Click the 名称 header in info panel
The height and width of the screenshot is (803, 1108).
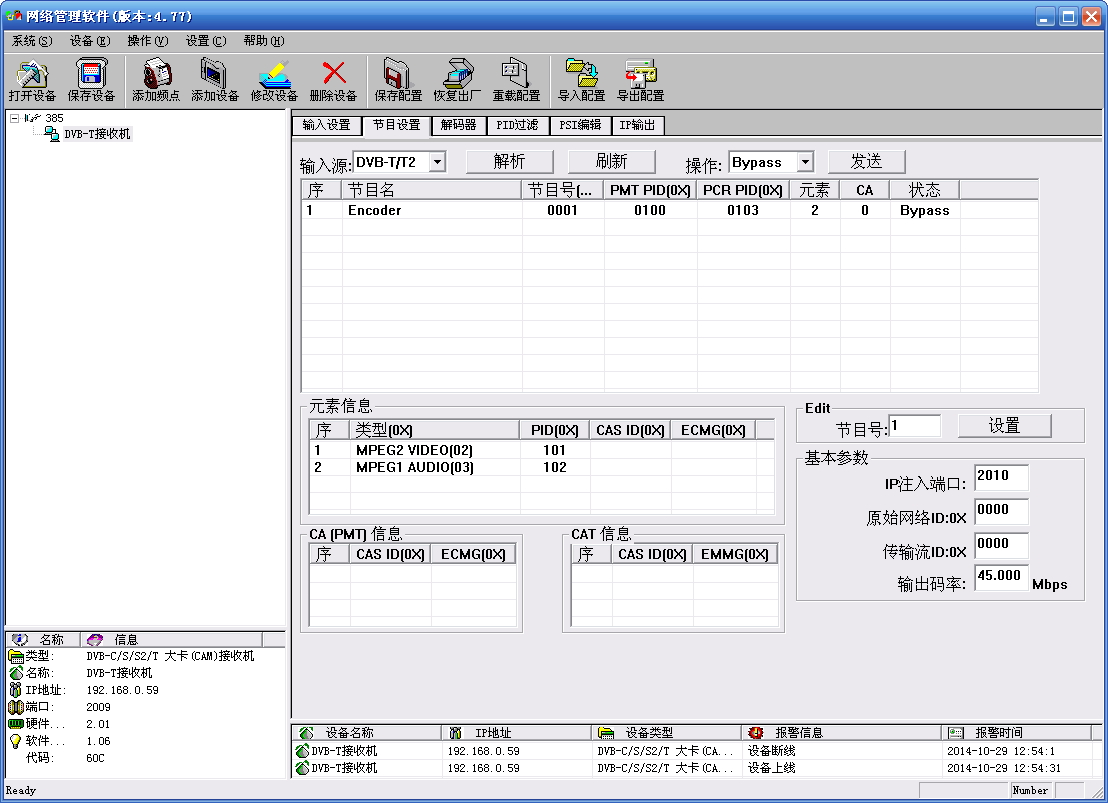[43, 640]
